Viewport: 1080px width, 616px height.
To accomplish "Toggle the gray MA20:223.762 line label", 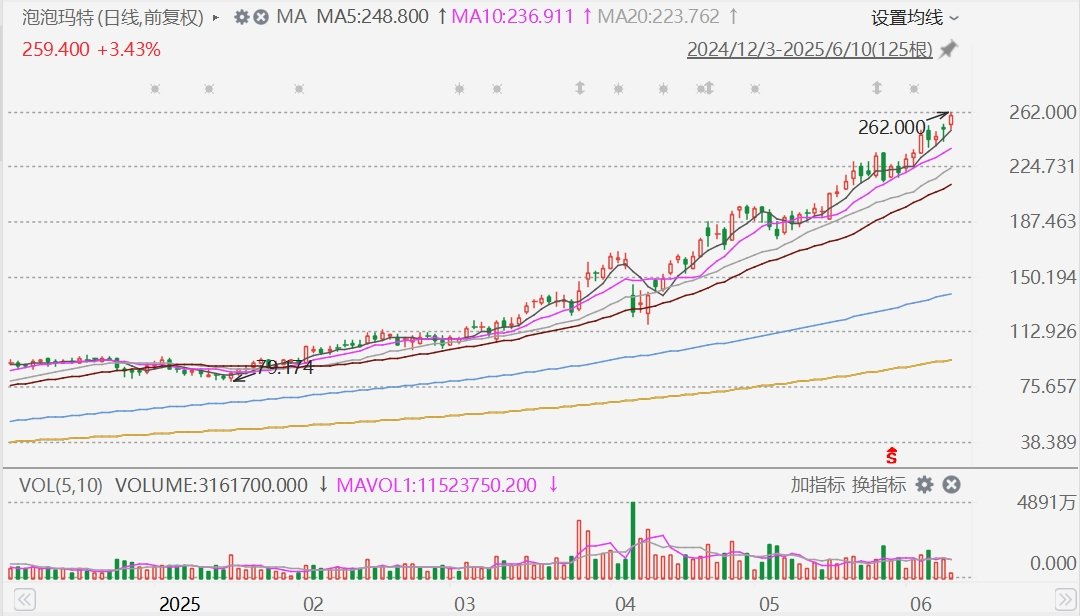I will pyautogui.click(x=658, y=17).
